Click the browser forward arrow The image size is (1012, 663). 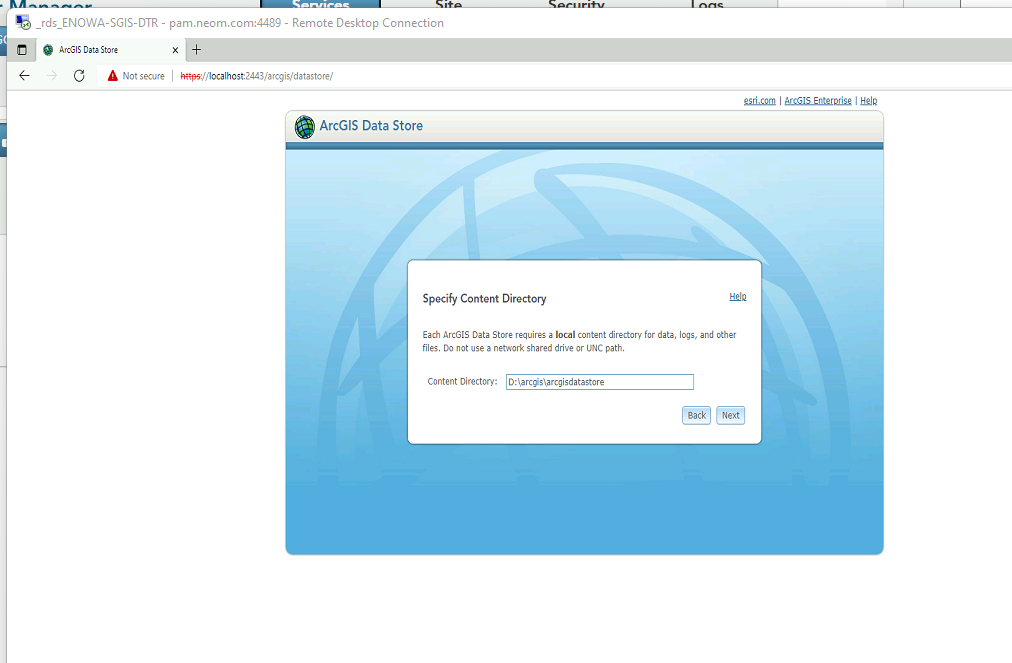pos(52,76)
